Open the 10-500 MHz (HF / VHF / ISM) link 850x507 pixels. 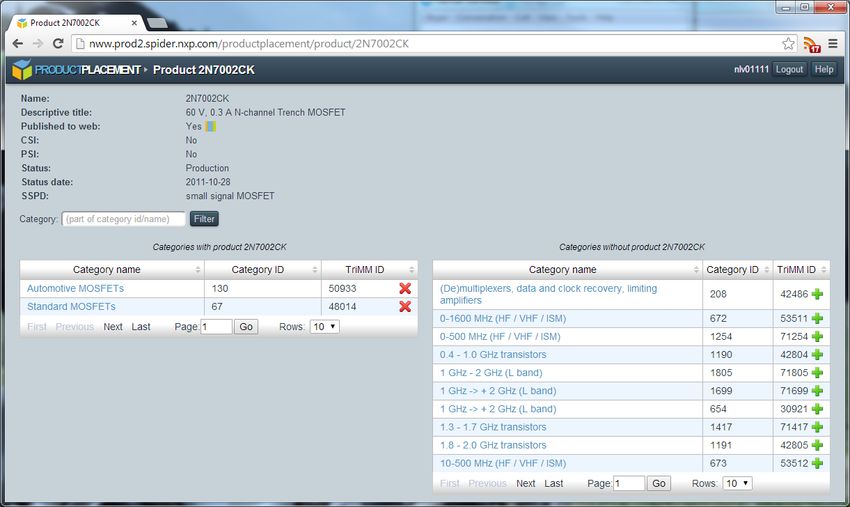coord(503,463)
